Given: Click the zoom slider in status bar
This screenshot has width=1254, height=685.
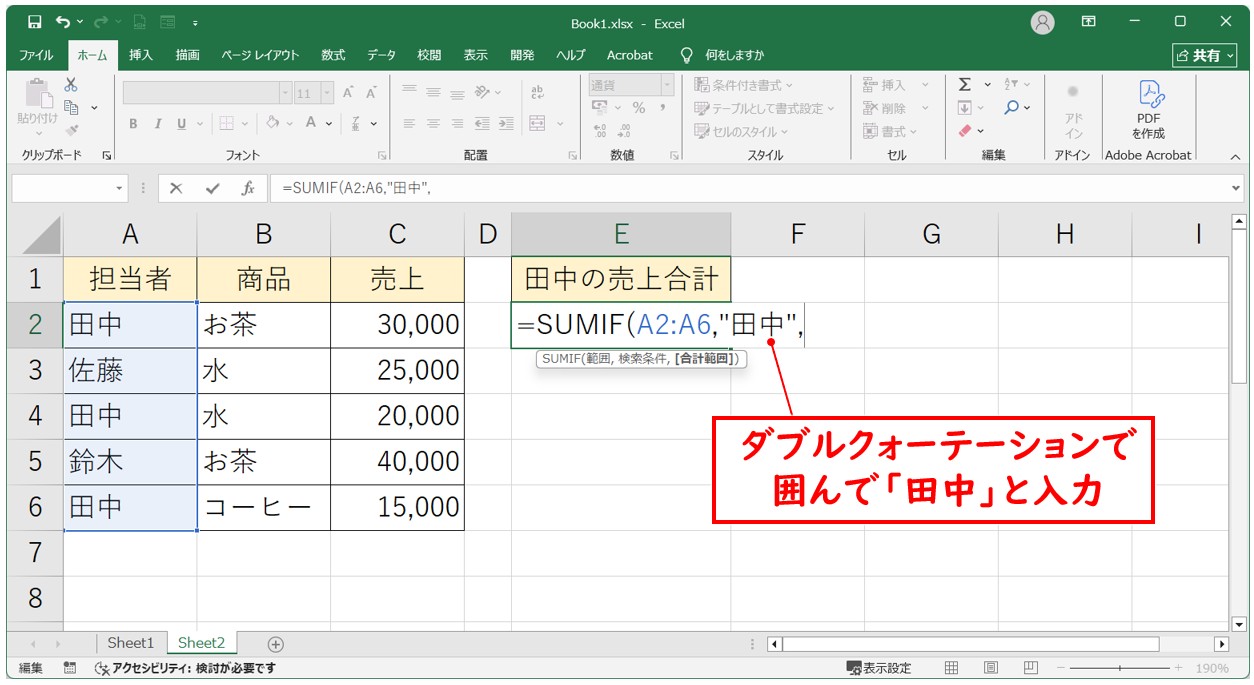Looking at the screenshot, I should click(1119, 668).
